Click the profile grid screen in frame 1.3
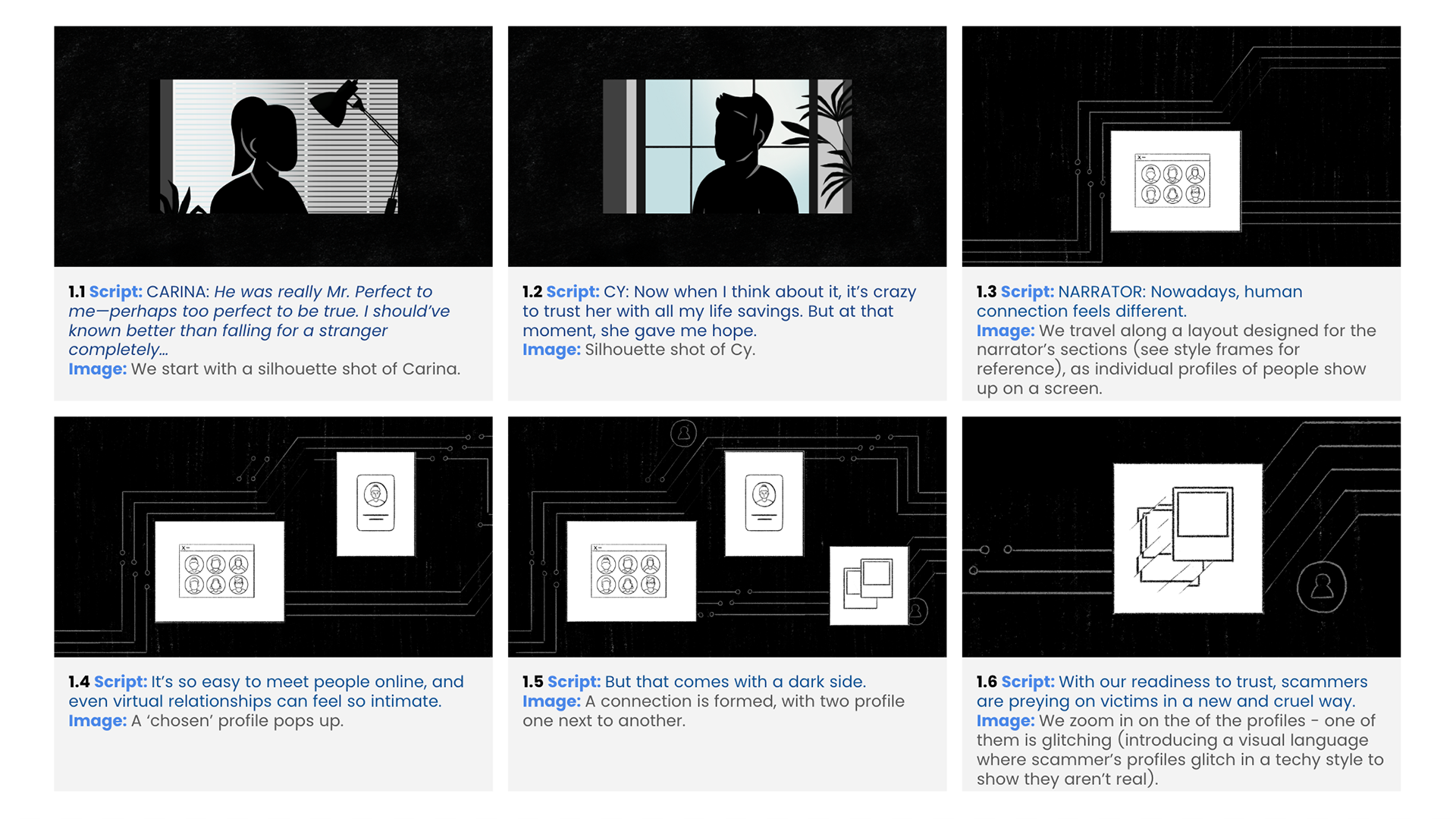This screenshot has width=1456, height=819. pyautogui.click(x=1175, y=181)
